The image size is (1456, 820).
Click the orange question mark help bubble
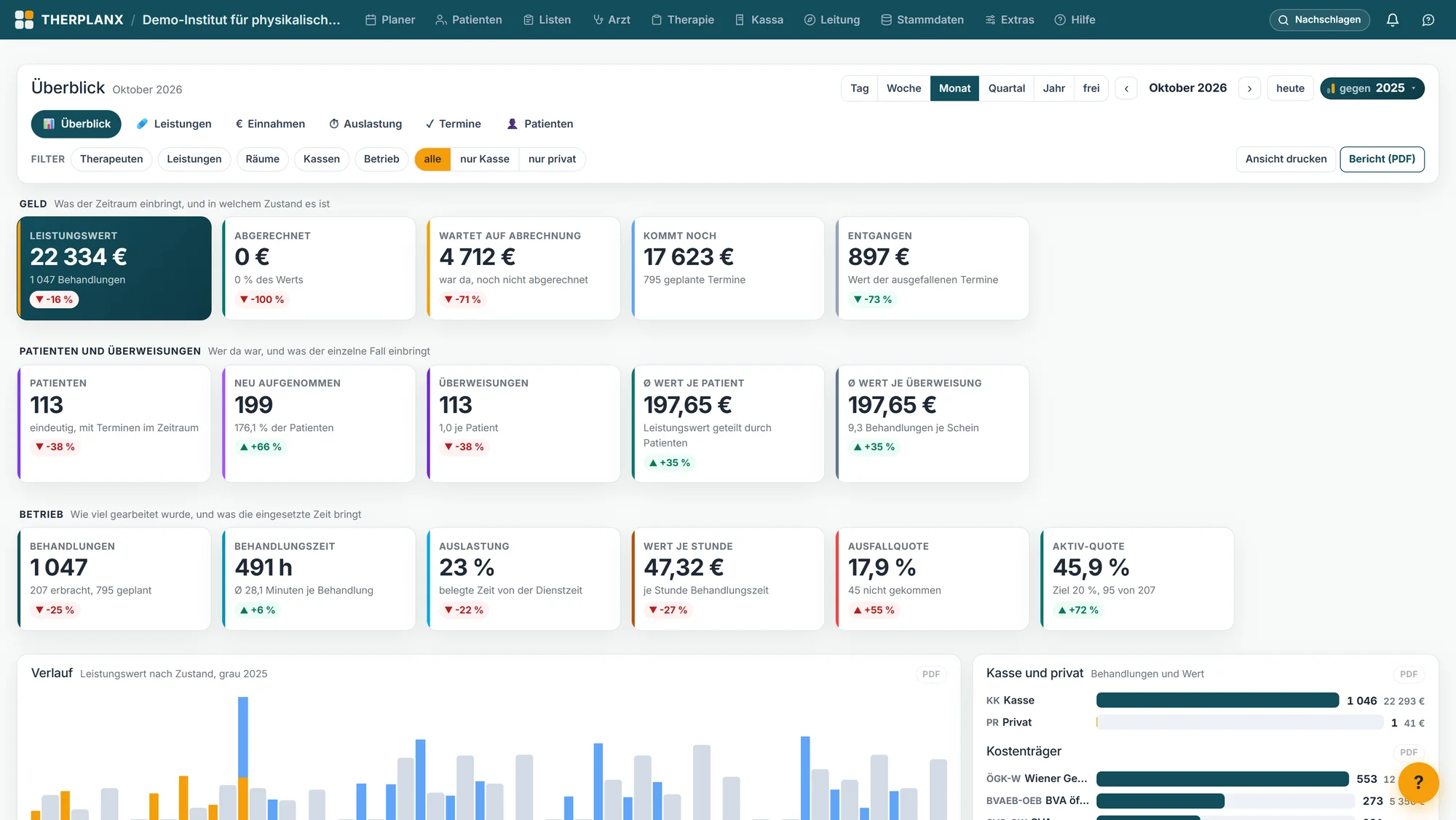click(1418, 782)
